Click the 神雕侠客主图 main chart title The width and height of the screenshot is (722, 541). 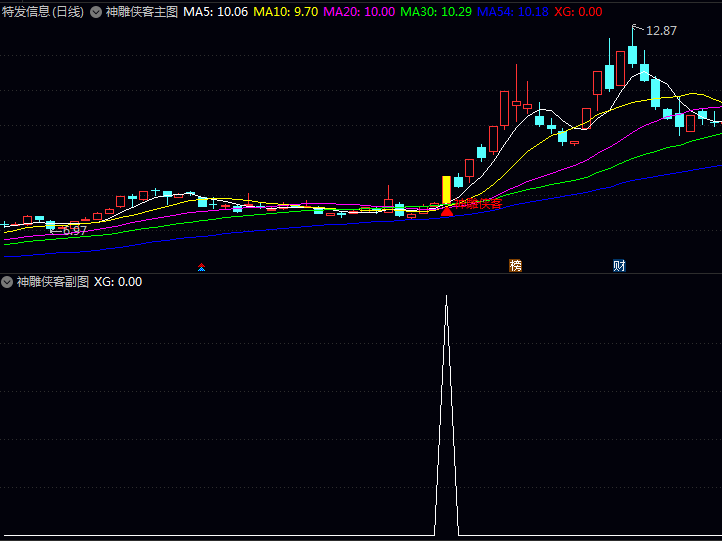coord(141,12)
